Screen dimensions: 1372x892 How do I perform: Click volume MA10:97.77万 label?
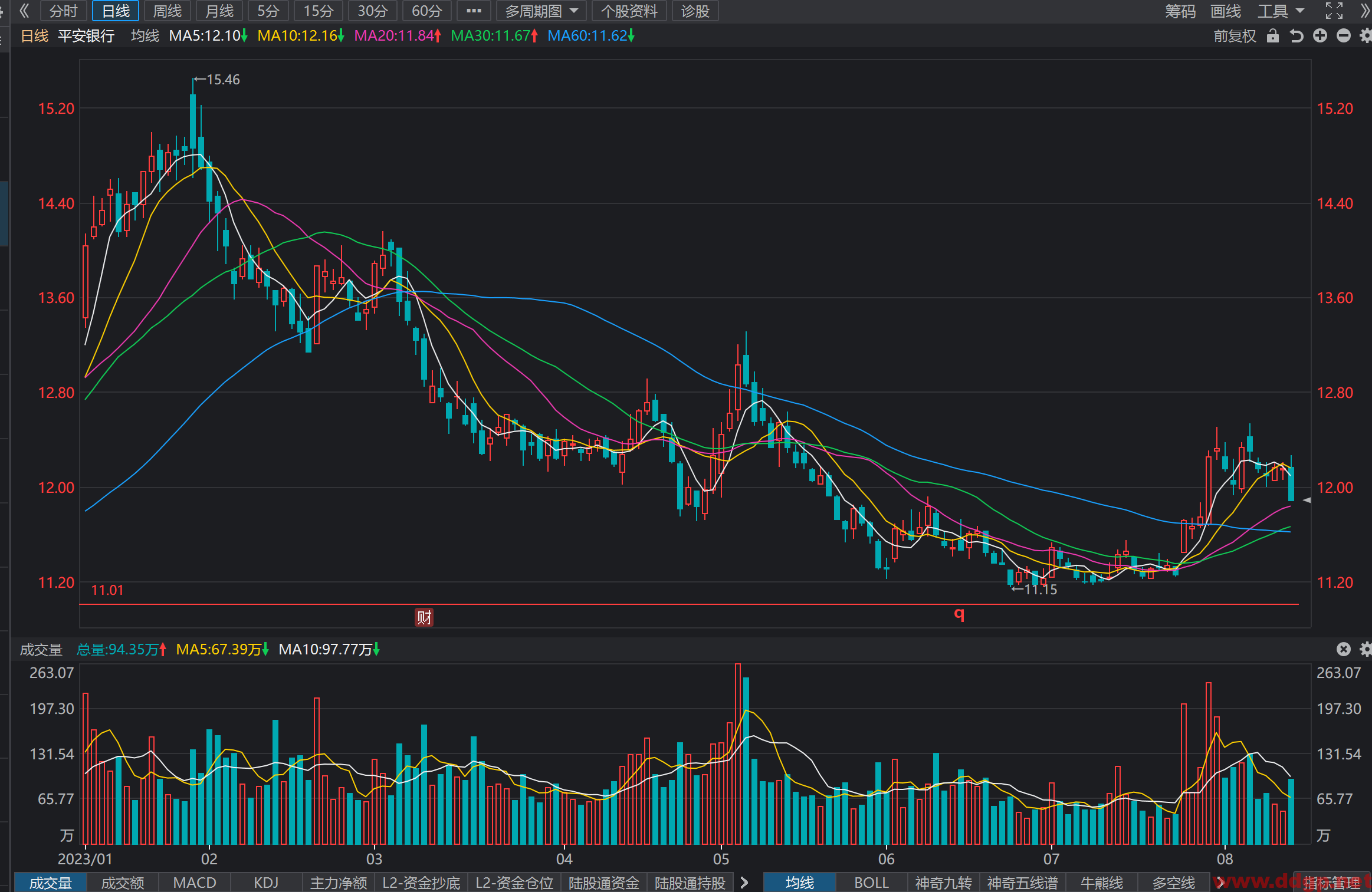[329, 649]
